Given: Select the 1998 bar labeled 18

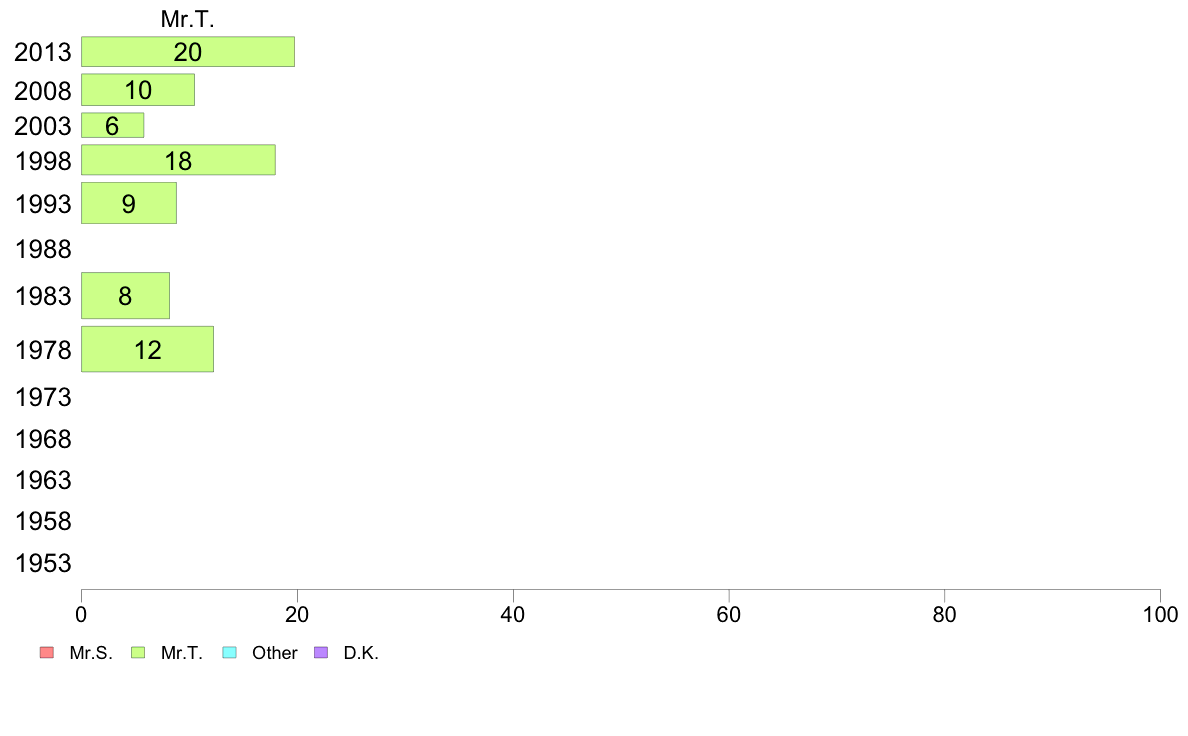Looking at the screenshot, I should point(178,160).
